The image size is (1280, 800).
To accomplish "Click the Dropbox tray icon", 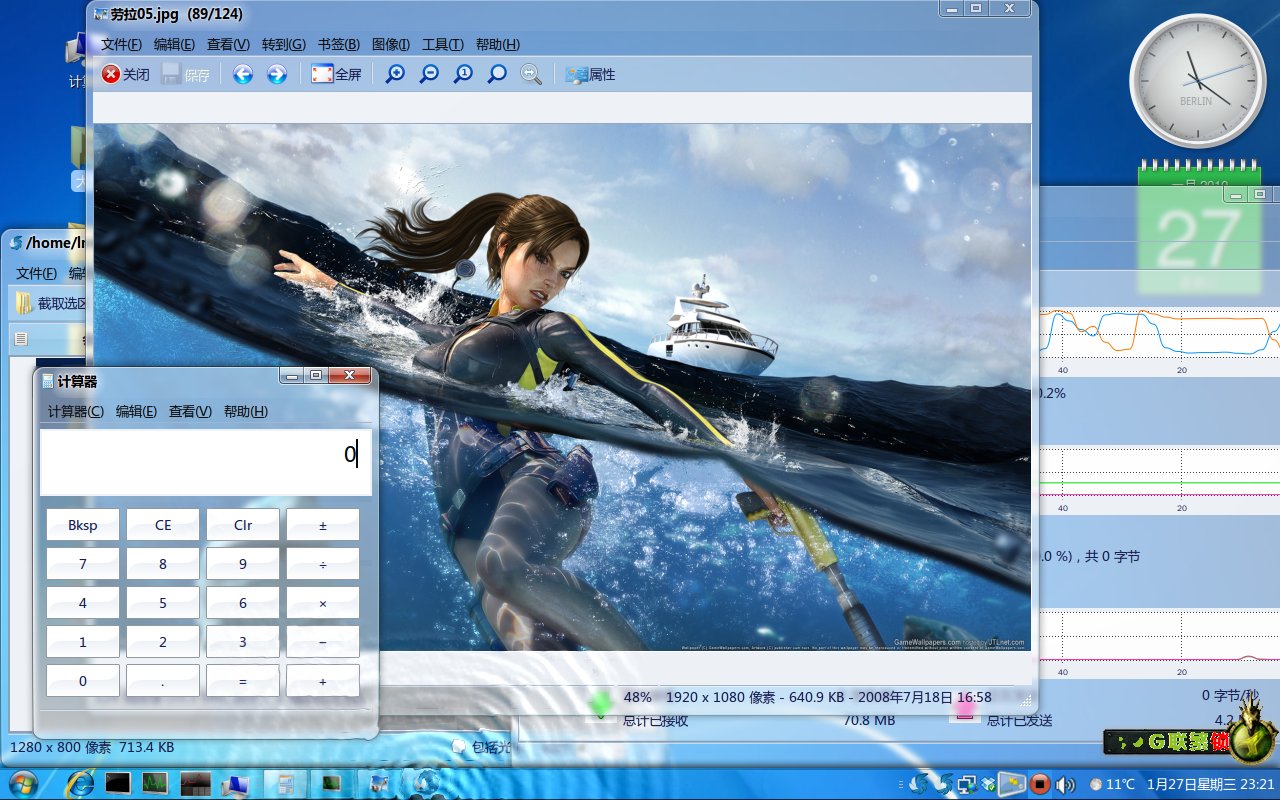I will 989,784.
